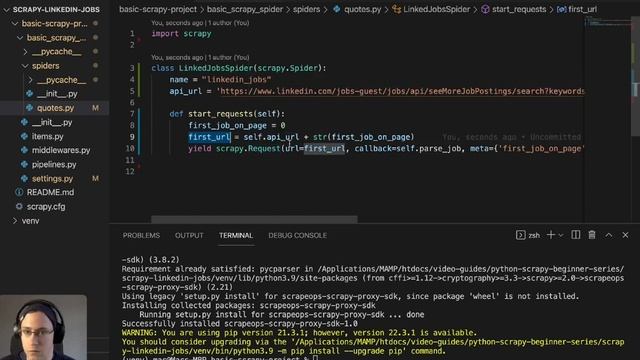640x360 pixels.
Task: Click the author CodeLens above class
Action: pos(200,58)
